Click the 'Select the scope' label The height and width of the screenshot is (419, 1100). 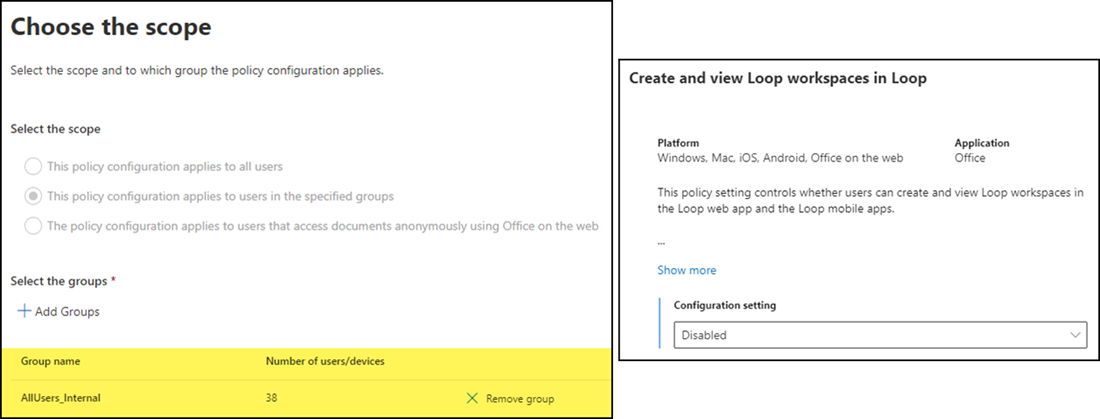pos(55,129)
